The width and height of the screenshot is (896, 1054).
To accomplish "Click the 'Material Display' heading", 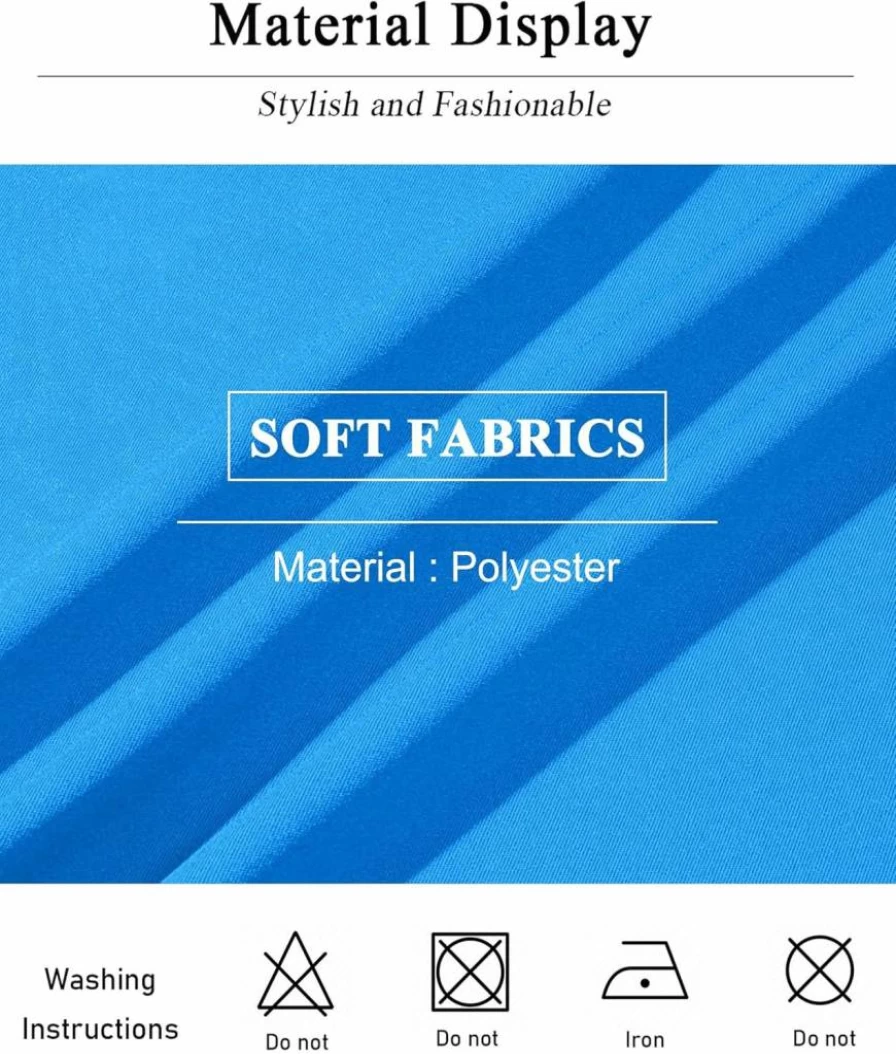I will click(x=430, y=27).
